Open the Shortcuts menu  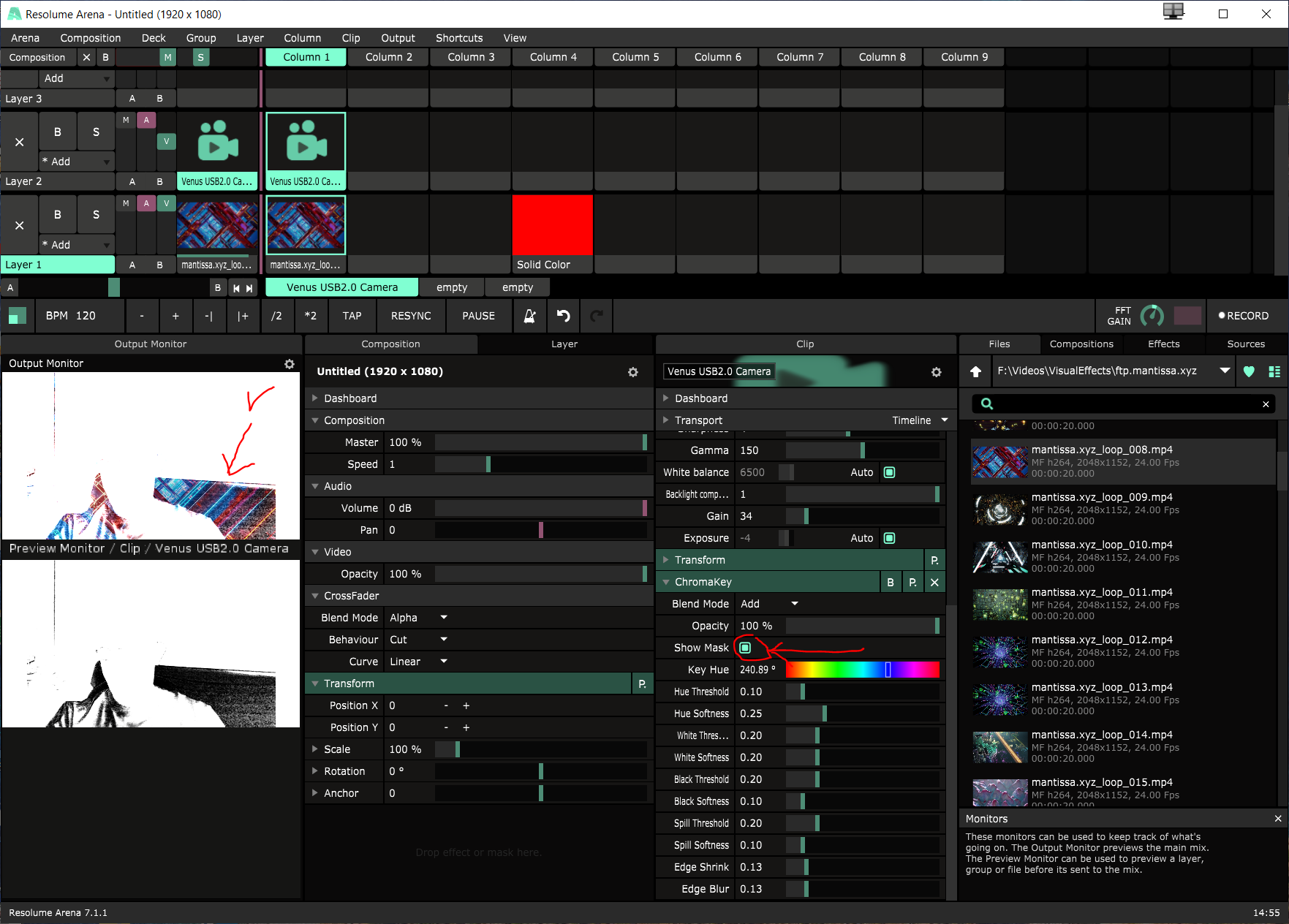coord(458,38)
